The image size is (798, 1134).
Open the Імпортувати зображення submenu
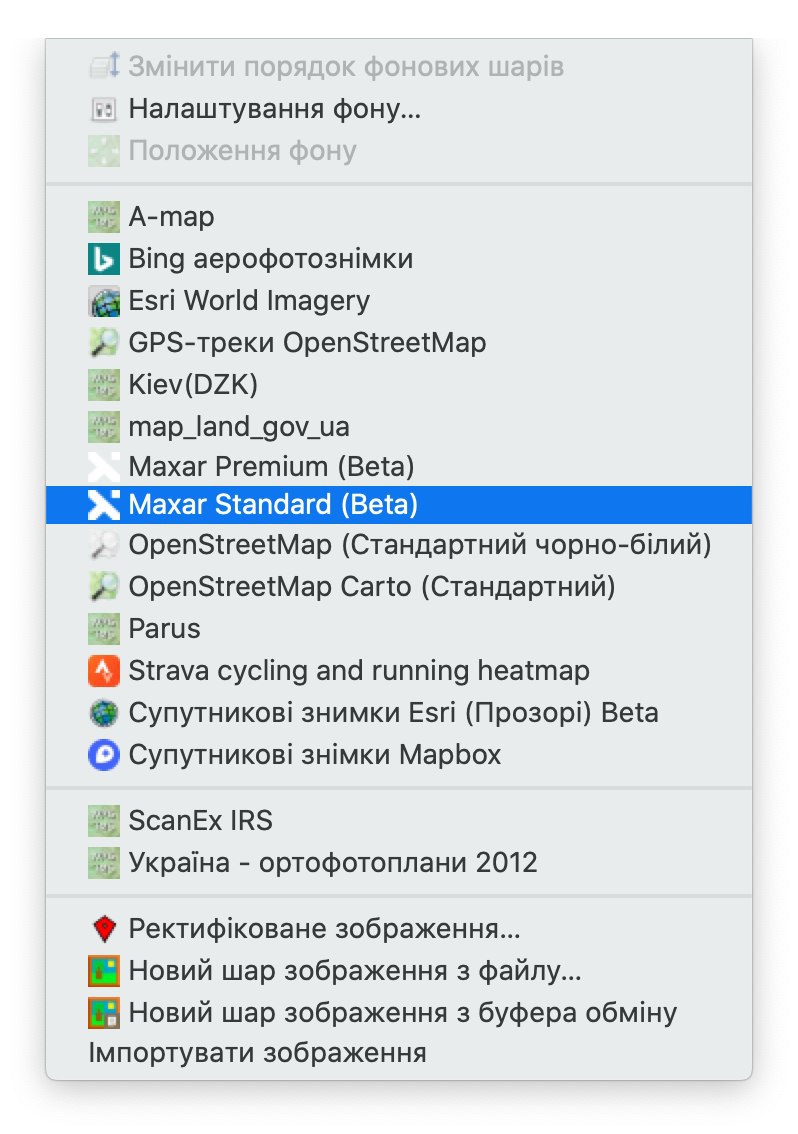(399, 1053)
